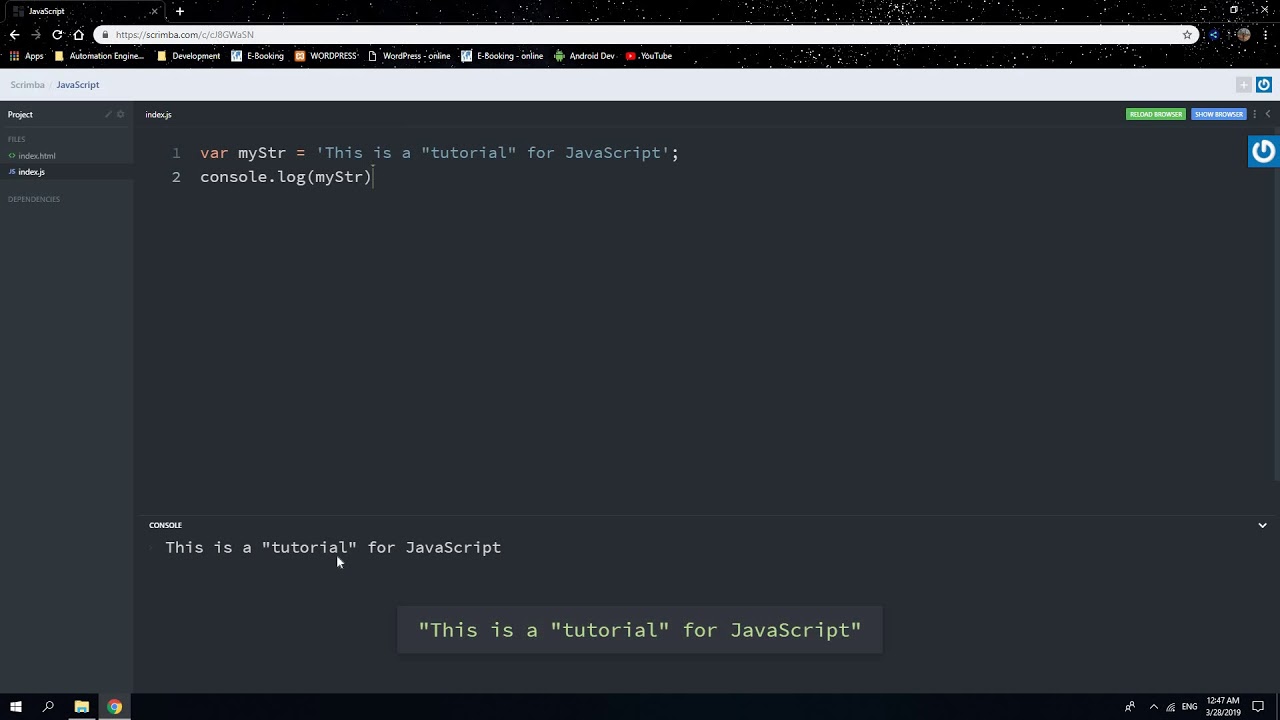Close the JavaScript browser tab
The height and width of the screenshot is (720, 1280).
tap(154, 11)
